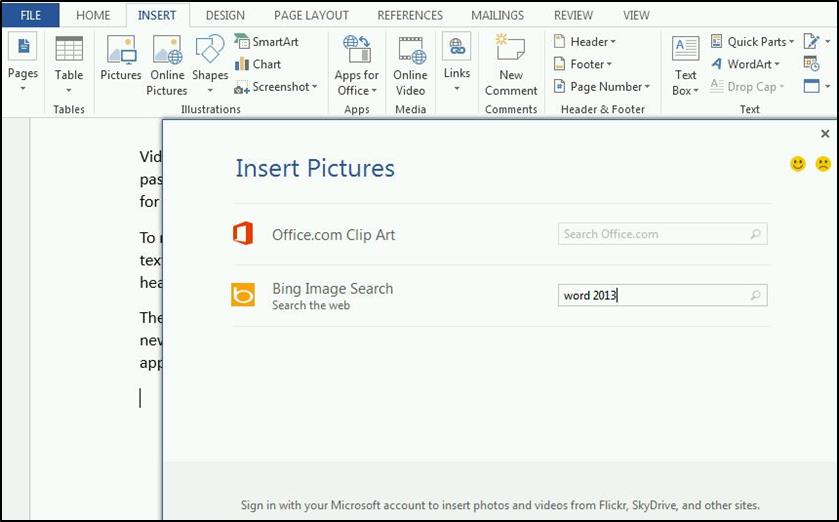Screen dimensions: 839x522
Task: Switch to the REFERENCES tab
Action: 410,16
